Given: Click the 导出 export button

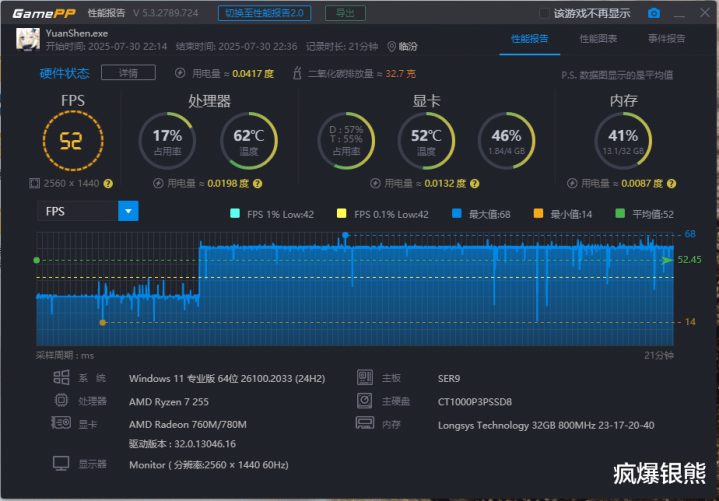Looking at the screenshot, I should tap(345, 13).
